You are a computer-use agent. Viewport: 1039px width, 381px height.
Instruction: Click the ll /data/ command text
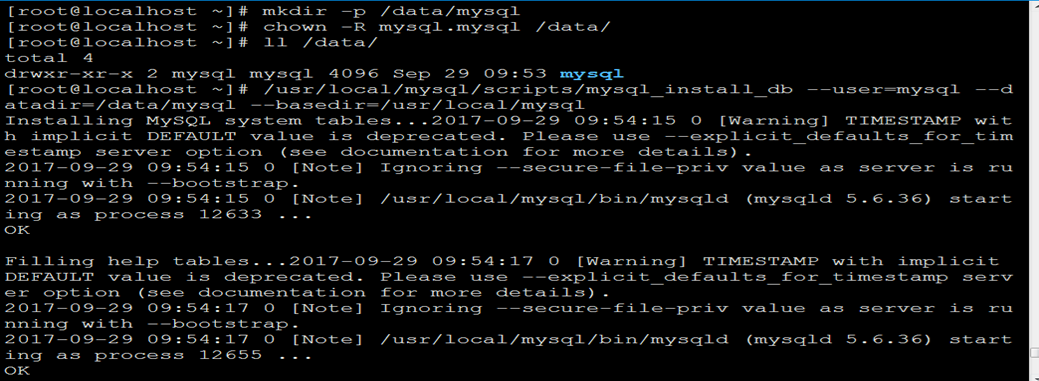320,43
